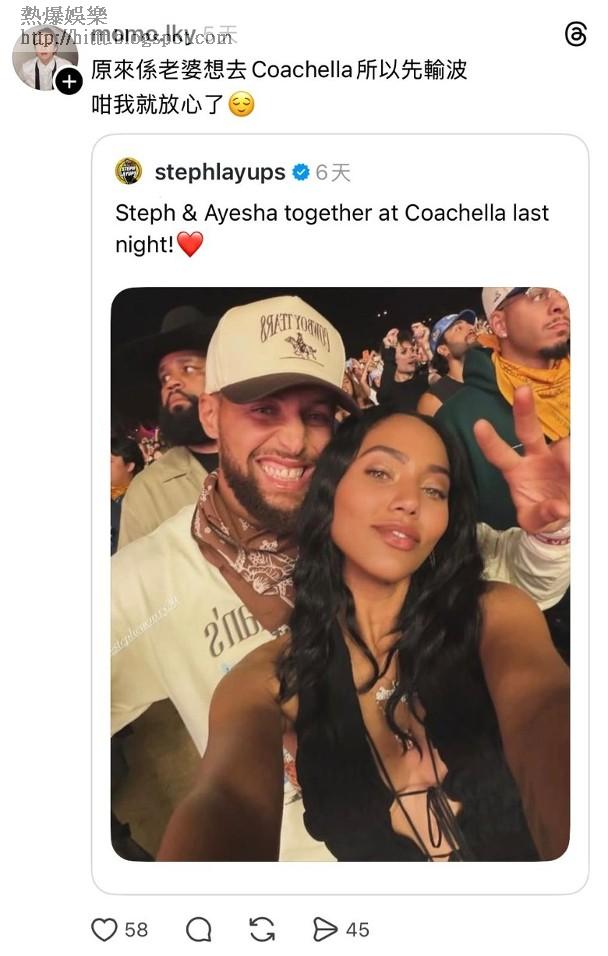
Task: Click the blue verified badge beside stephlayups
Action: tap(300, 172)
